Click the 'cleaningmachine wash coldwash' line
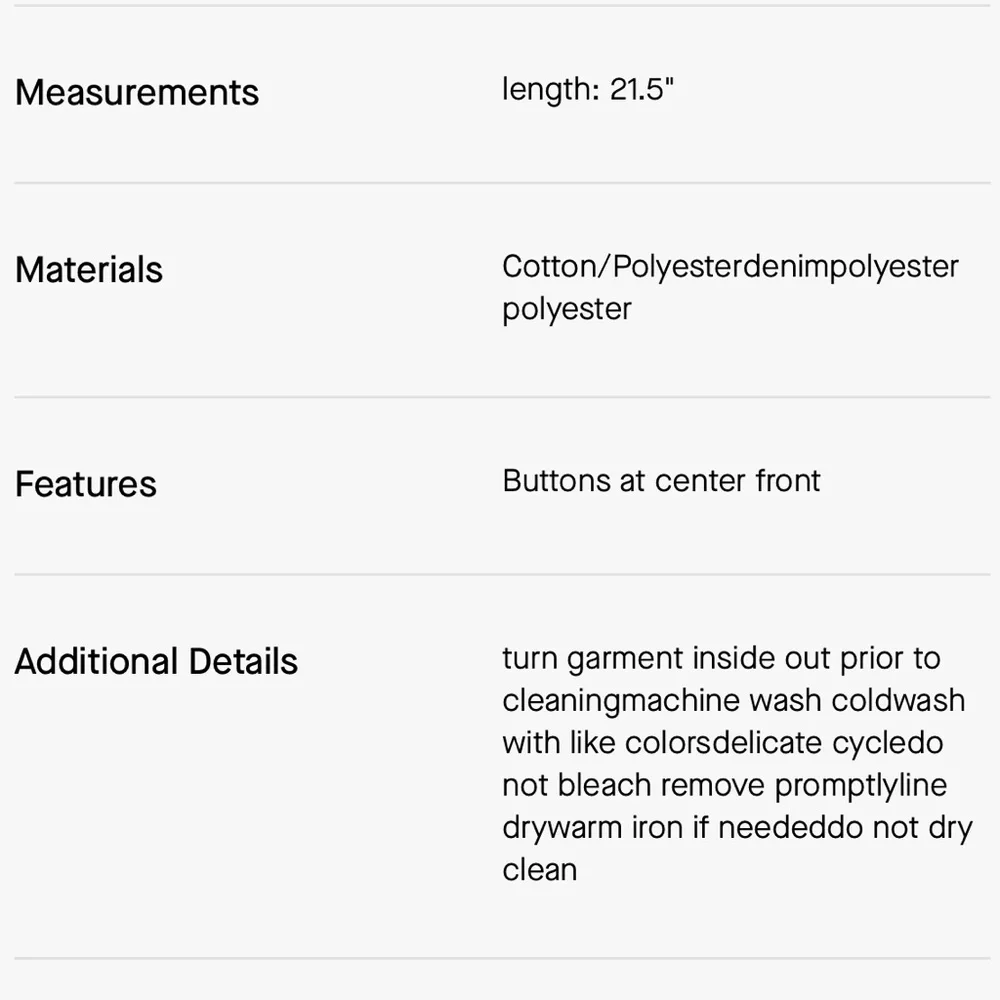 pos(733,700)
